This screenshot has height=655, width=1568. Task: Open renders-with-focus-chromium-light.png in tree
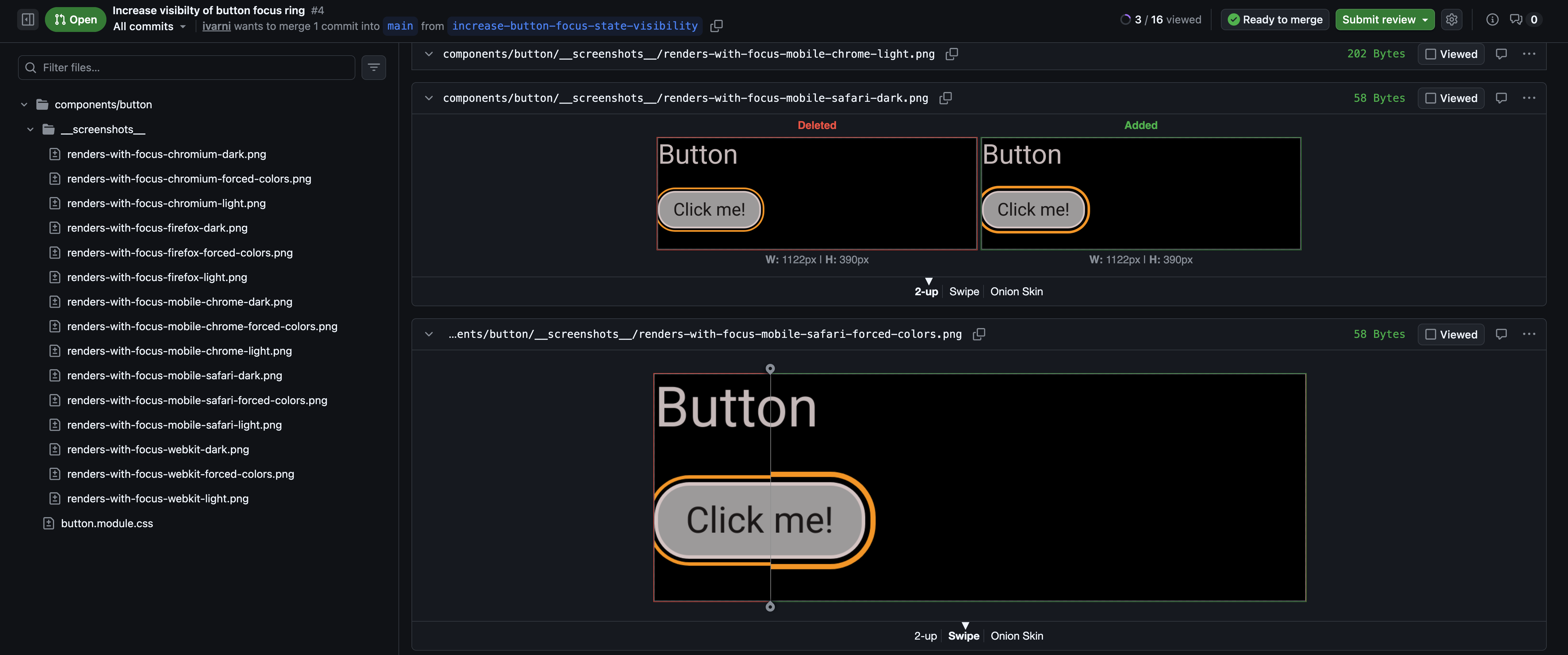tap(166, 203)
